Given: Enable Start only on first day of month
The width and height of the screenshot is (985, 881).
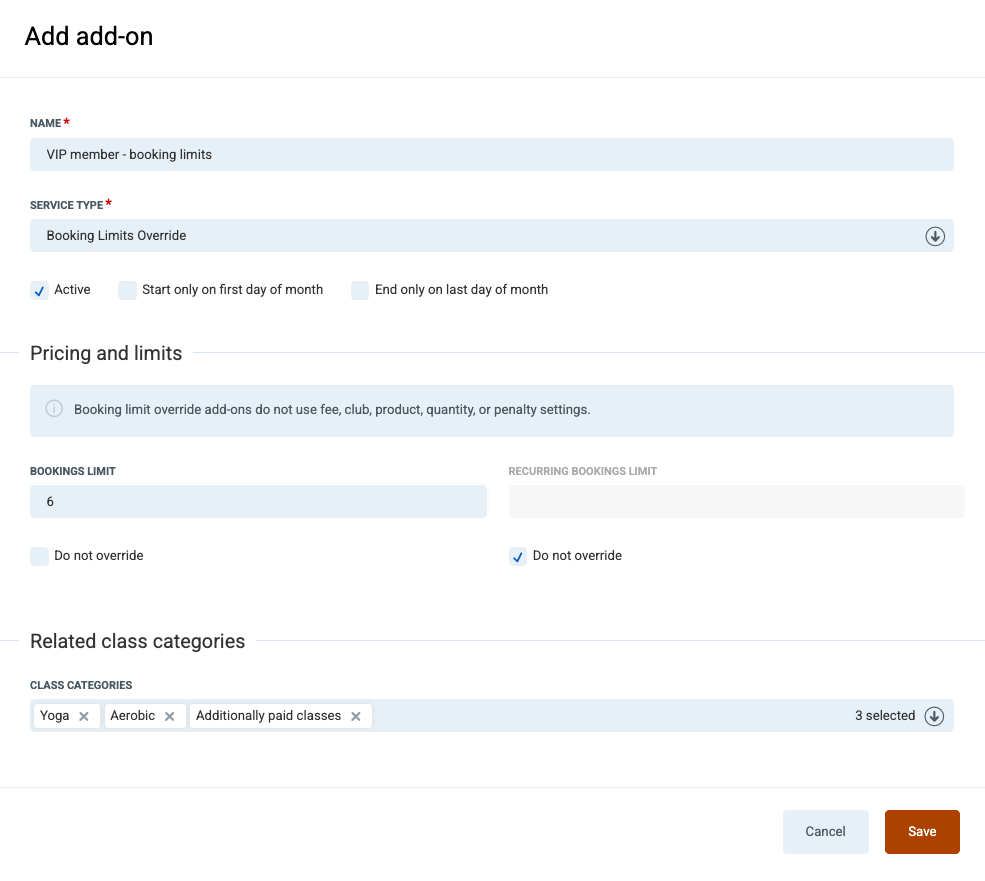Looking at the screenshot, I should pyautogui.click(x=128, y=290).
